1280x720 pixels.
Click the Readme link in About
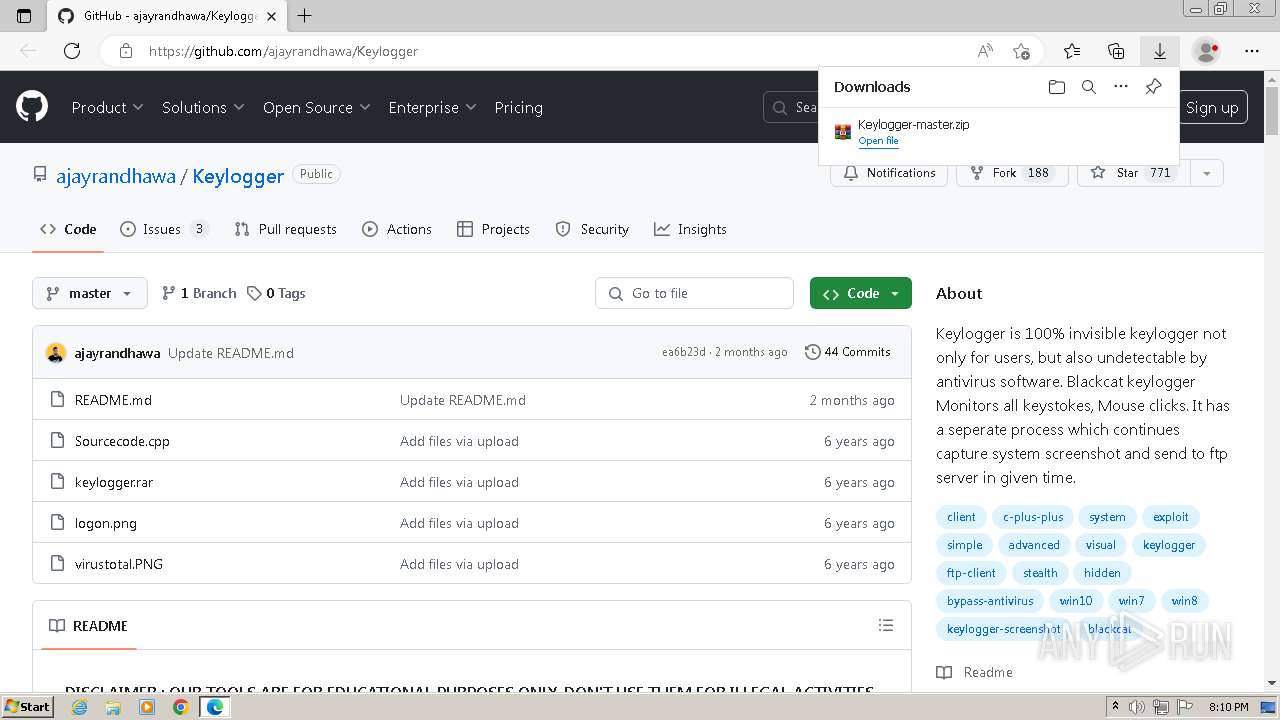coord(975,672)
